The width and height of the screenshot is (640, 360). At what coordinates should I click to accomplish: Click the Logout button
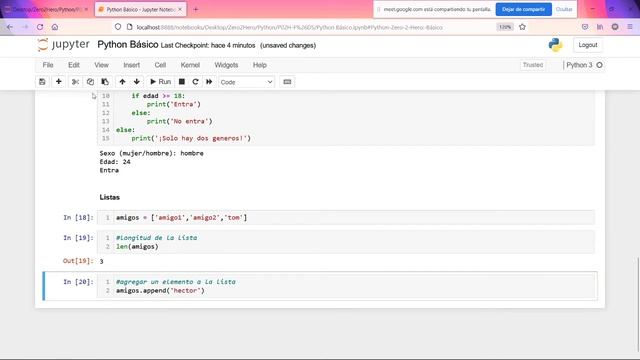tap(587, 45)
